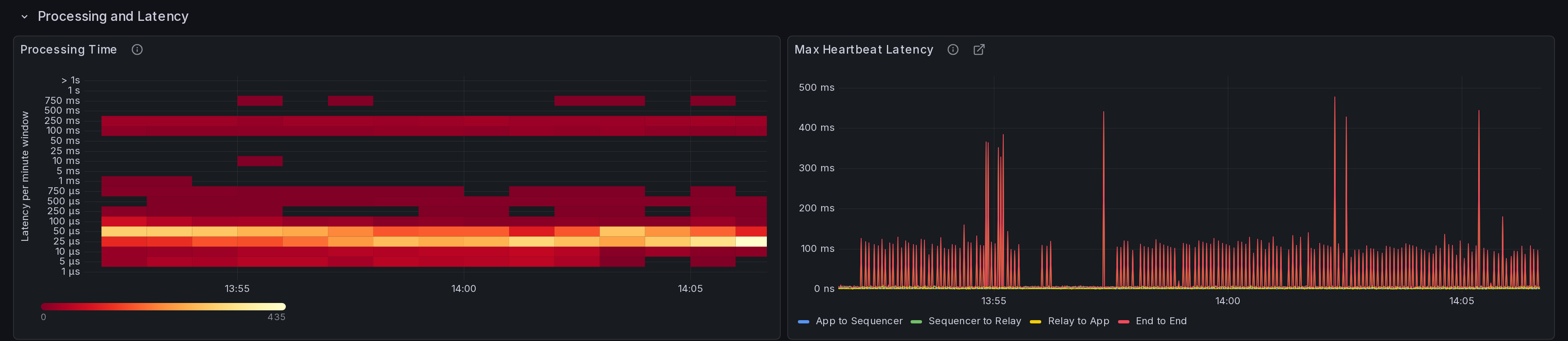Viewport: 1568px width, 341px height.
Task: Click the heatmap color scale gradient bar
Action: [163, 306]
